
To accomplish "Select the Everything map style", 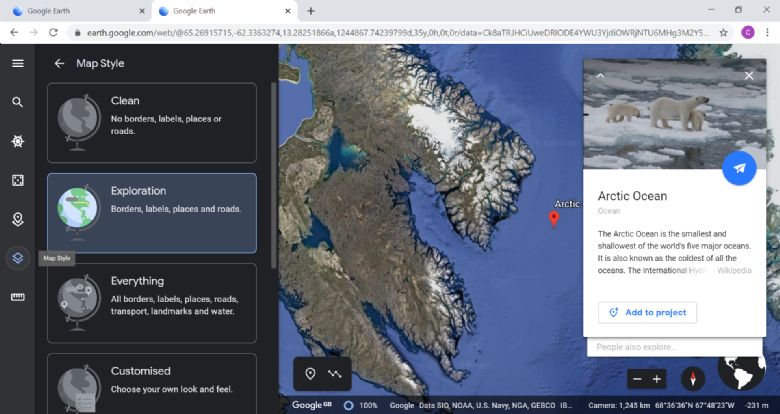I will point(152,303).
